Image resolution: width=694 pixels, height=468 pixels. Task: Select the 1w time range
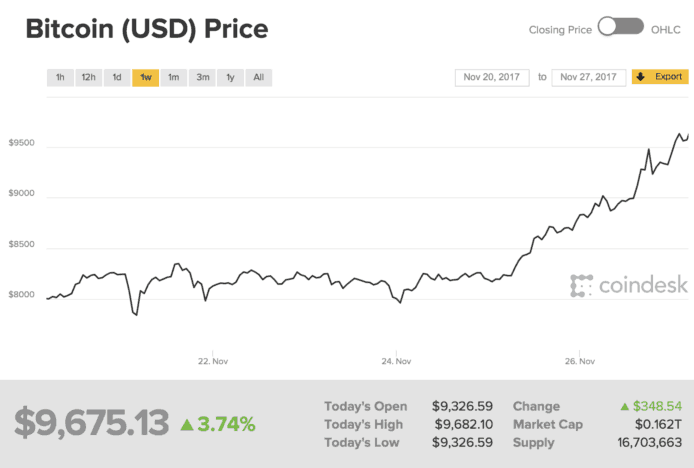click(146, 77)
